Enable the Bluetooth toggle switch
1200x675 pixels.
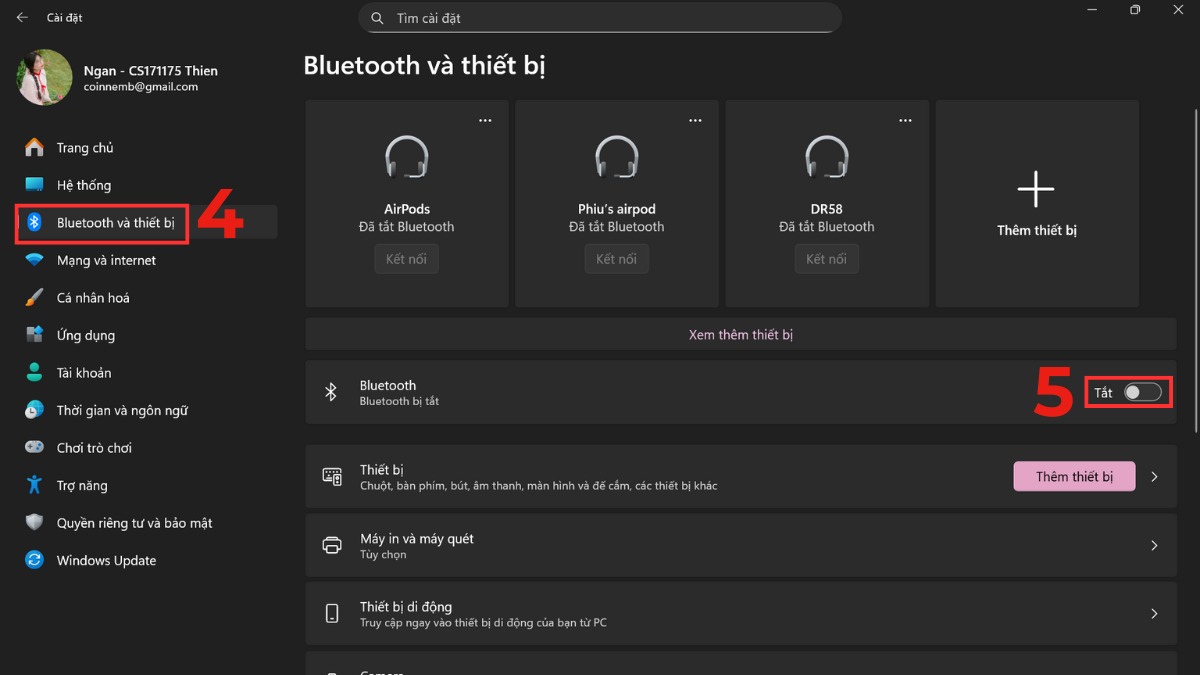pyautogui.click(x=1141, y=392)
